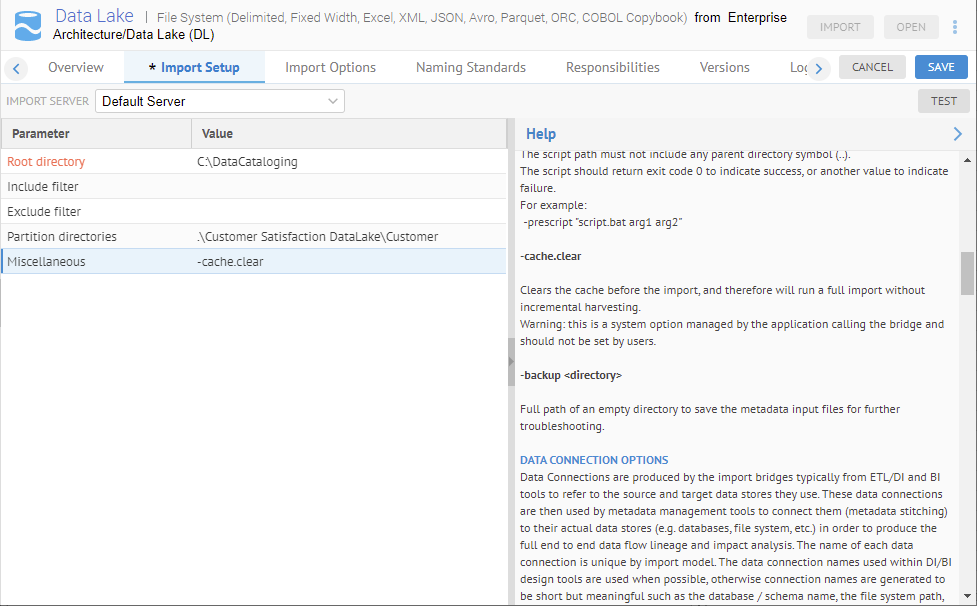Run a connection check with TEST
The height and width of the screenshot is (606, 977).
(x=941, y=100)
